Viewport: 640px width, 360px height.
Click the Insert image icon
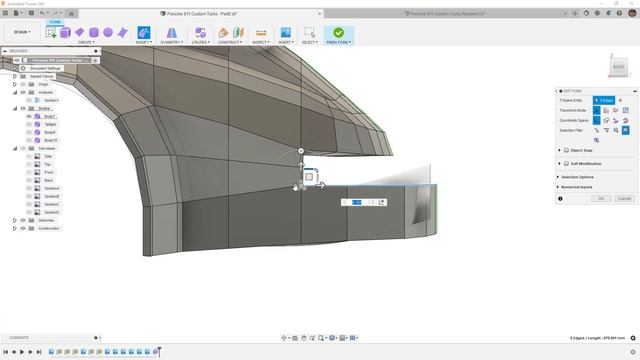point(286,33)
